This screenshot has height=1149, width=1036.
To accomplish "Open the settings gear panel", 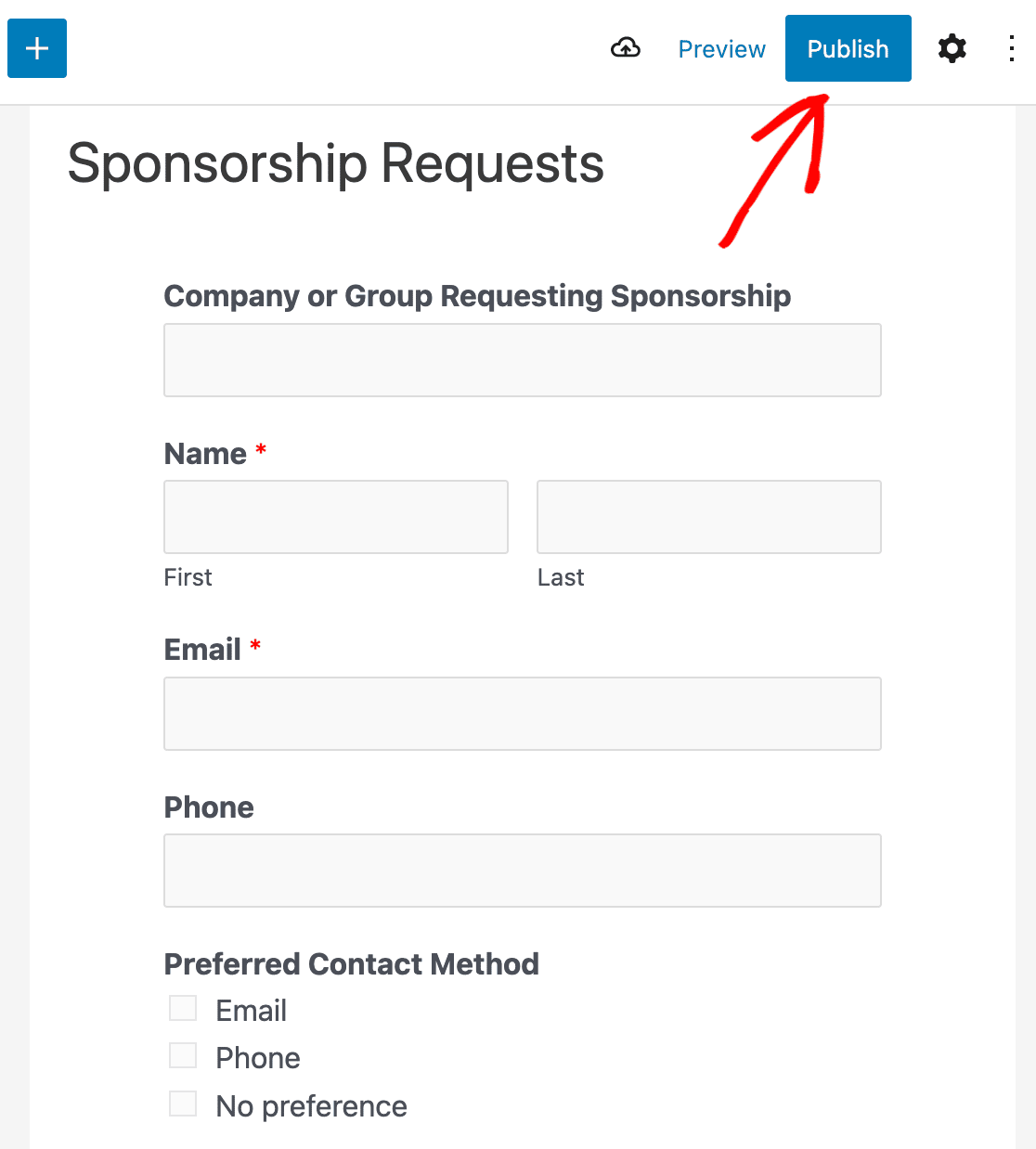I will tap(952, 48).
